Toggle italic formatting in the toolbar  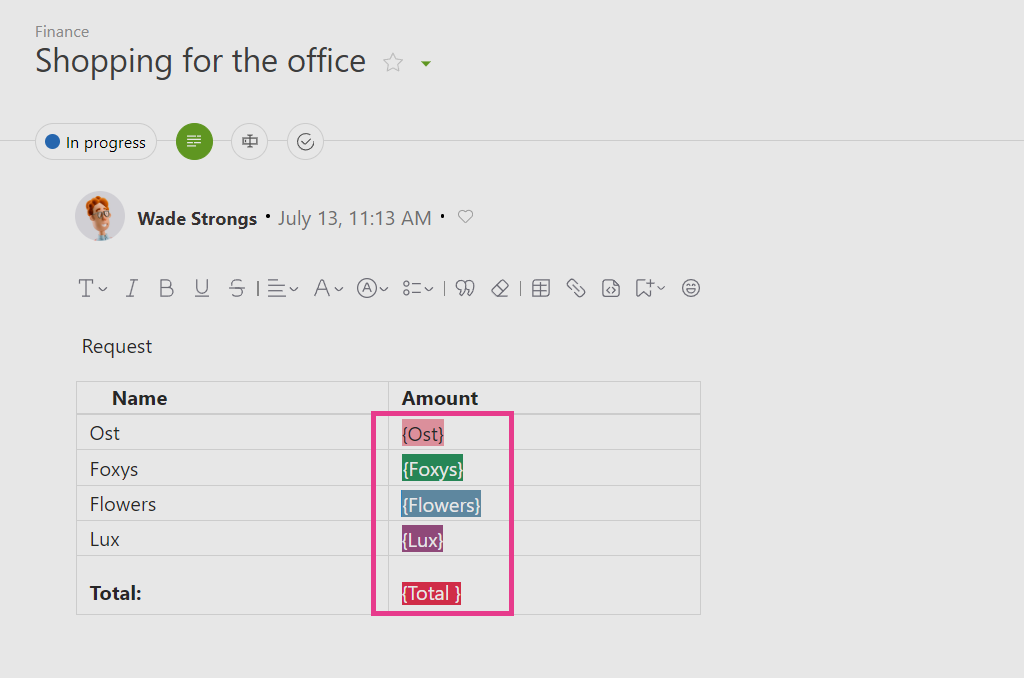(x=132, y=288)
